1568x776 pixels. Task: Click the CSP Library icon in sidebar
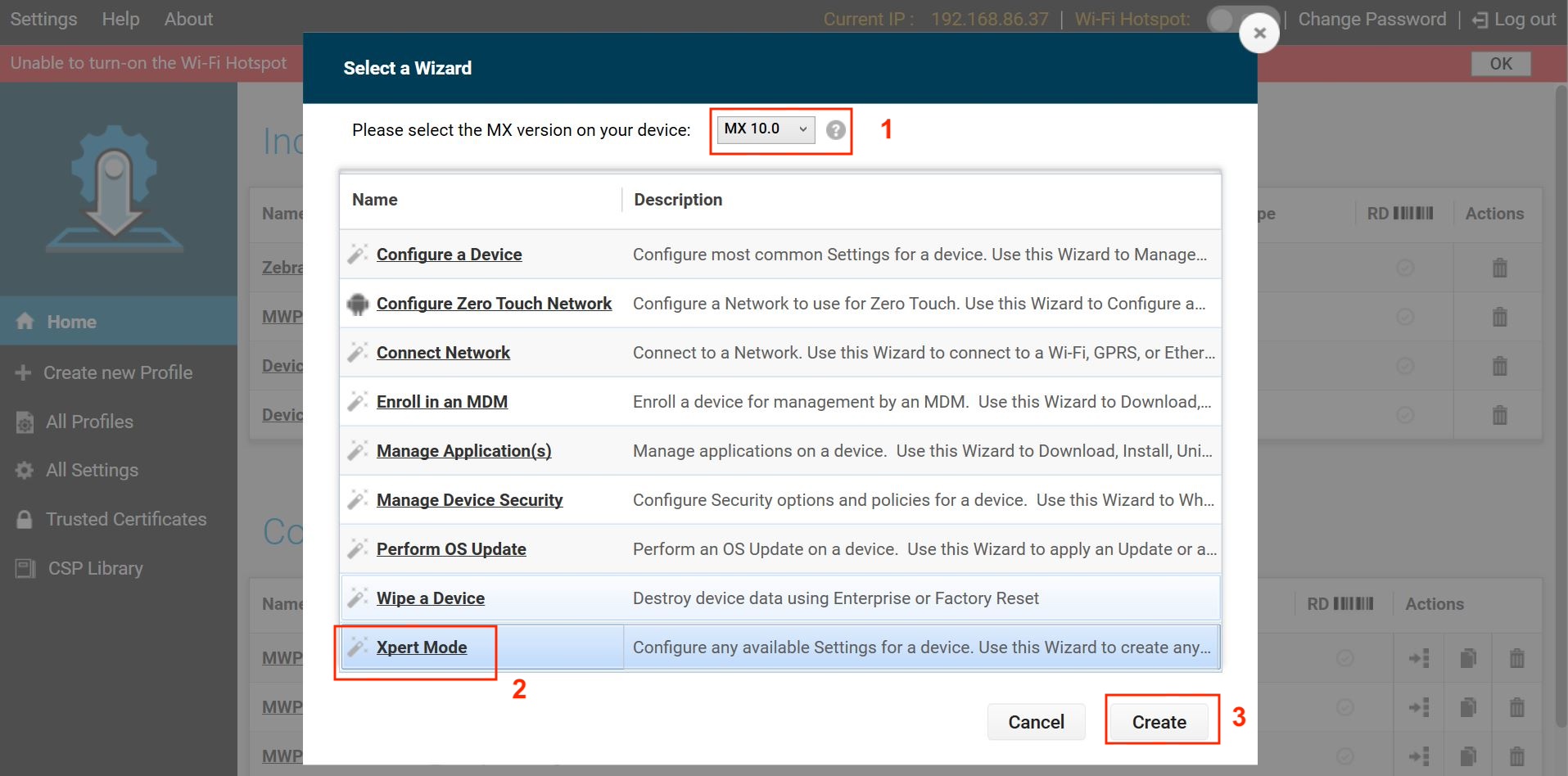(x=25, y=569)
